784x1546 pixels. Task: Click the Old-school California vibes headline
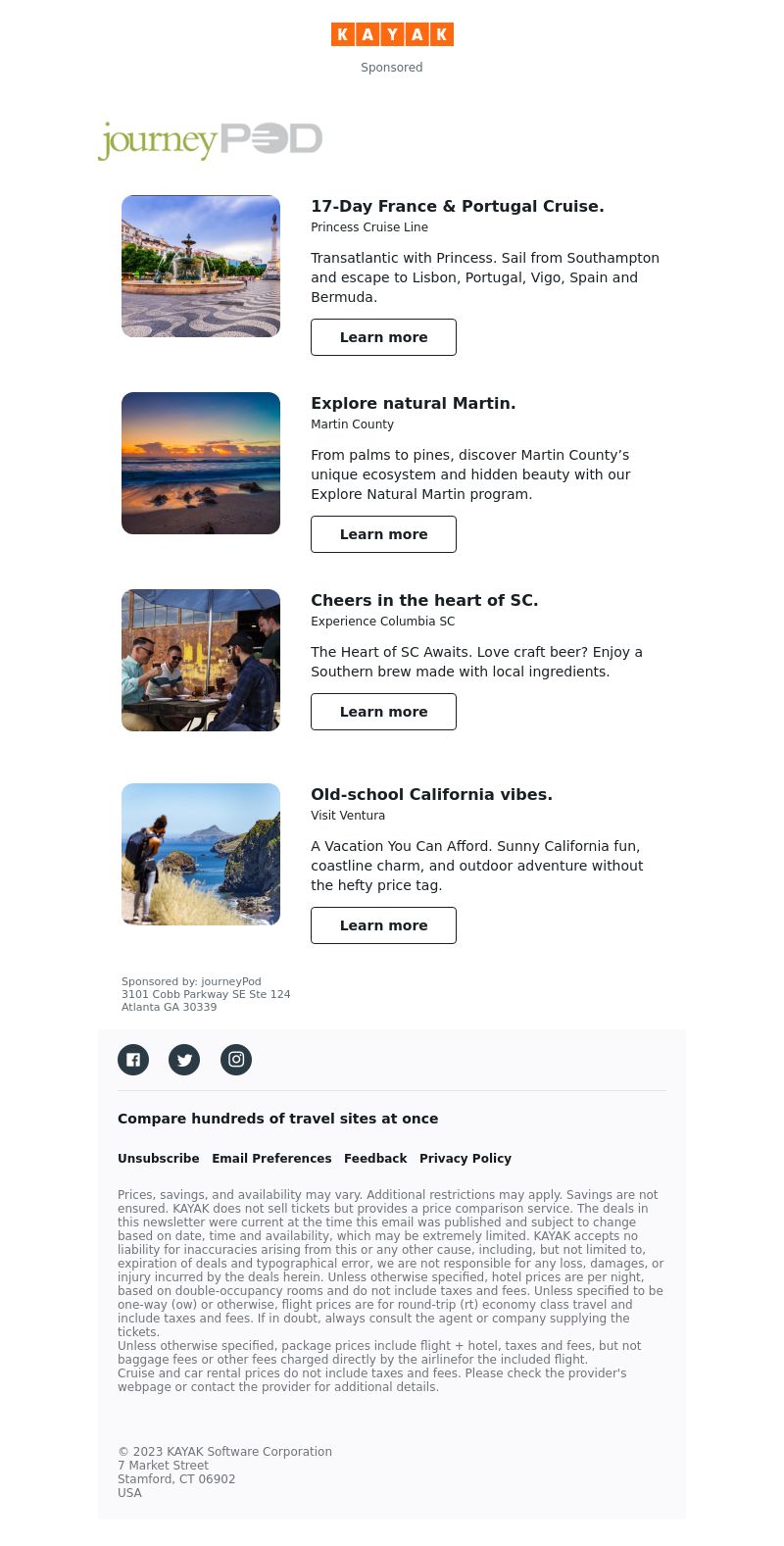431,794
